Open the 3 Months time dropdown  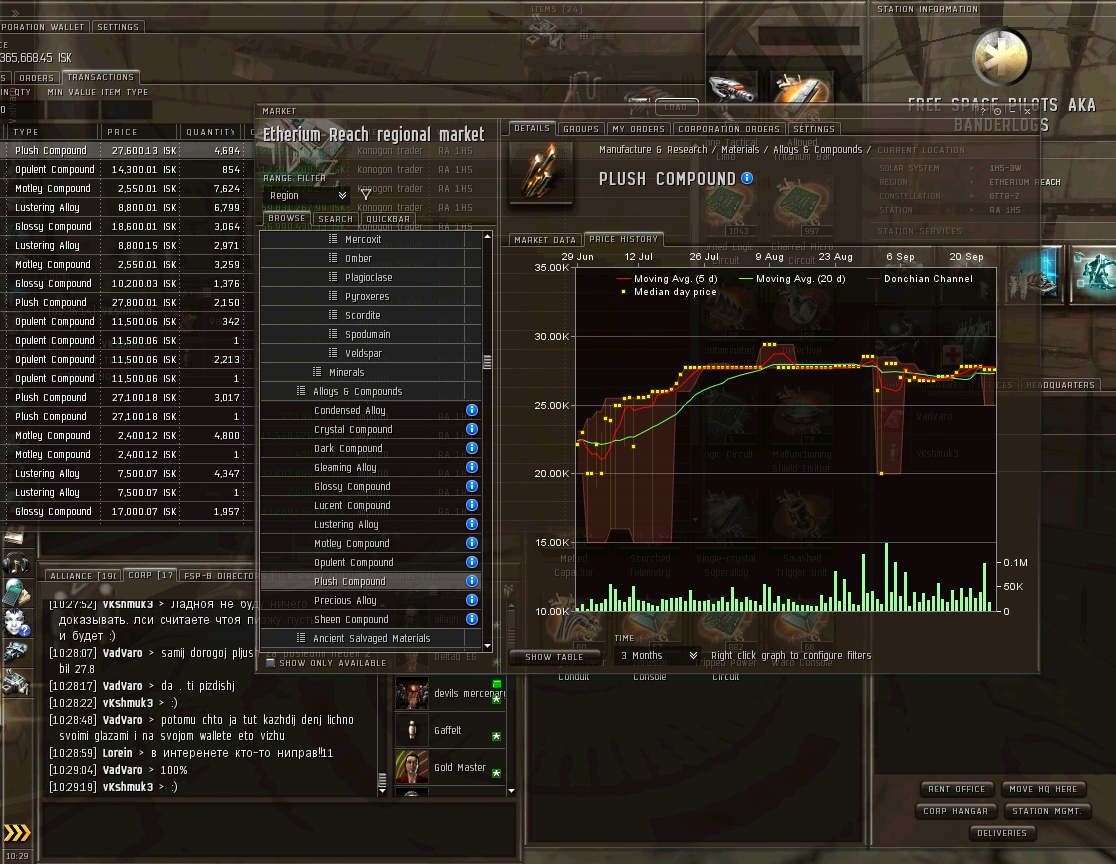[658, 655]
